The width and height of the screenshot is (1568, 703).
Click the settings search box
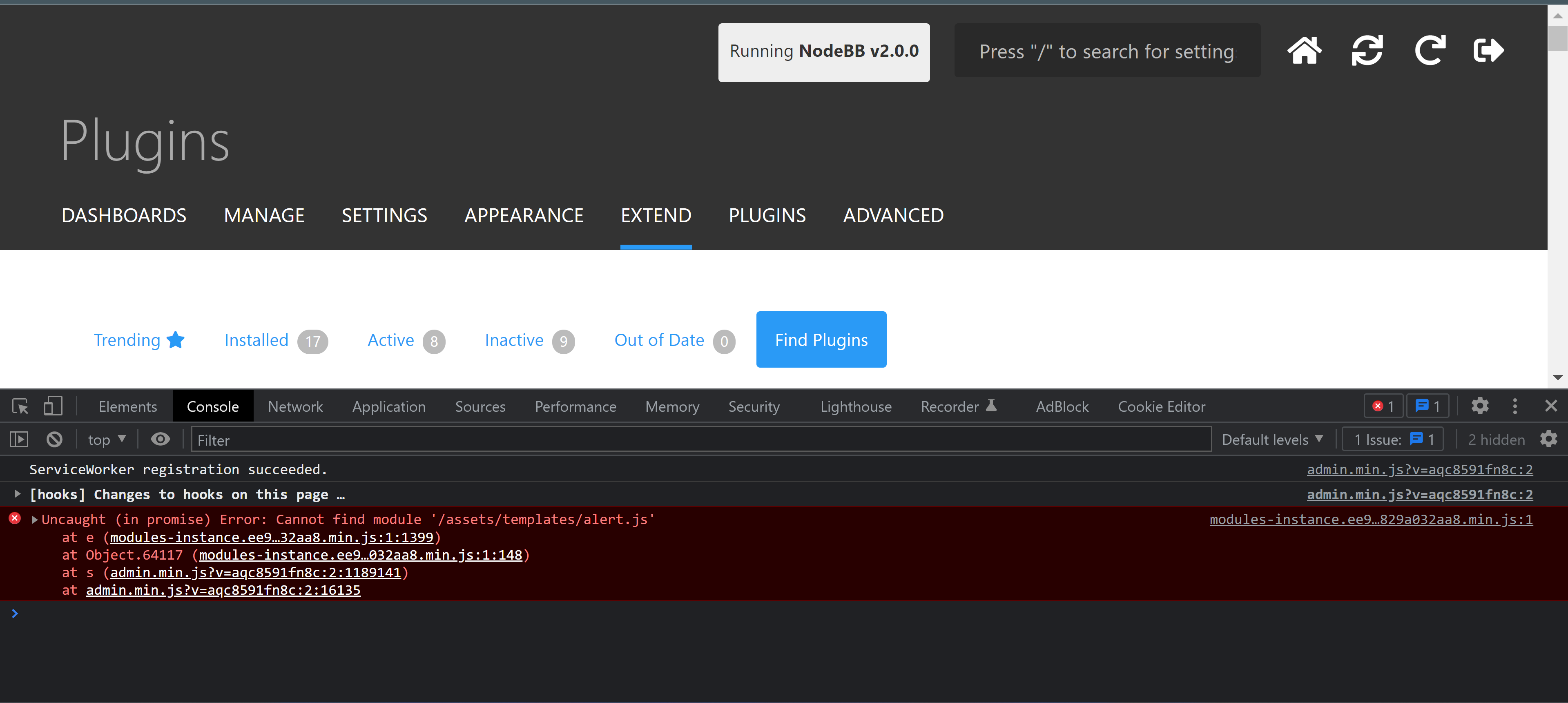(x=1107, y=51)
